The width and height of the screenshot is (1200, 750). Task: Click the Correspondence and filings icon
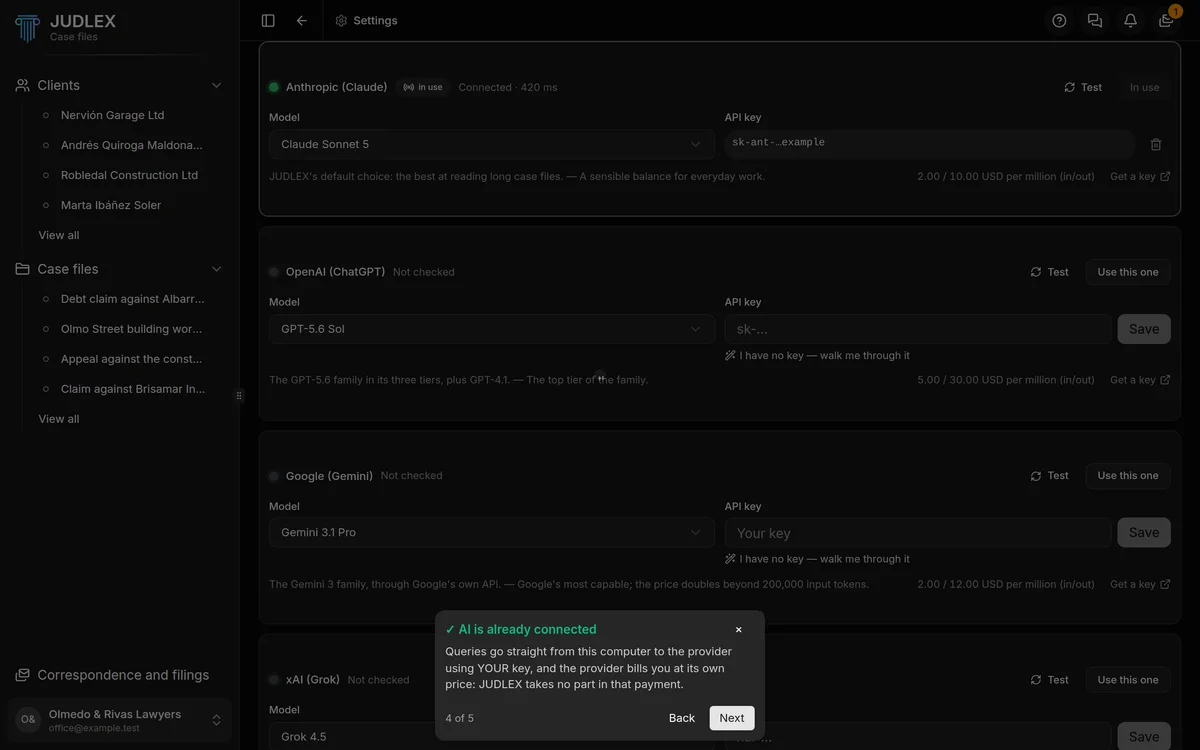point(23,675)
